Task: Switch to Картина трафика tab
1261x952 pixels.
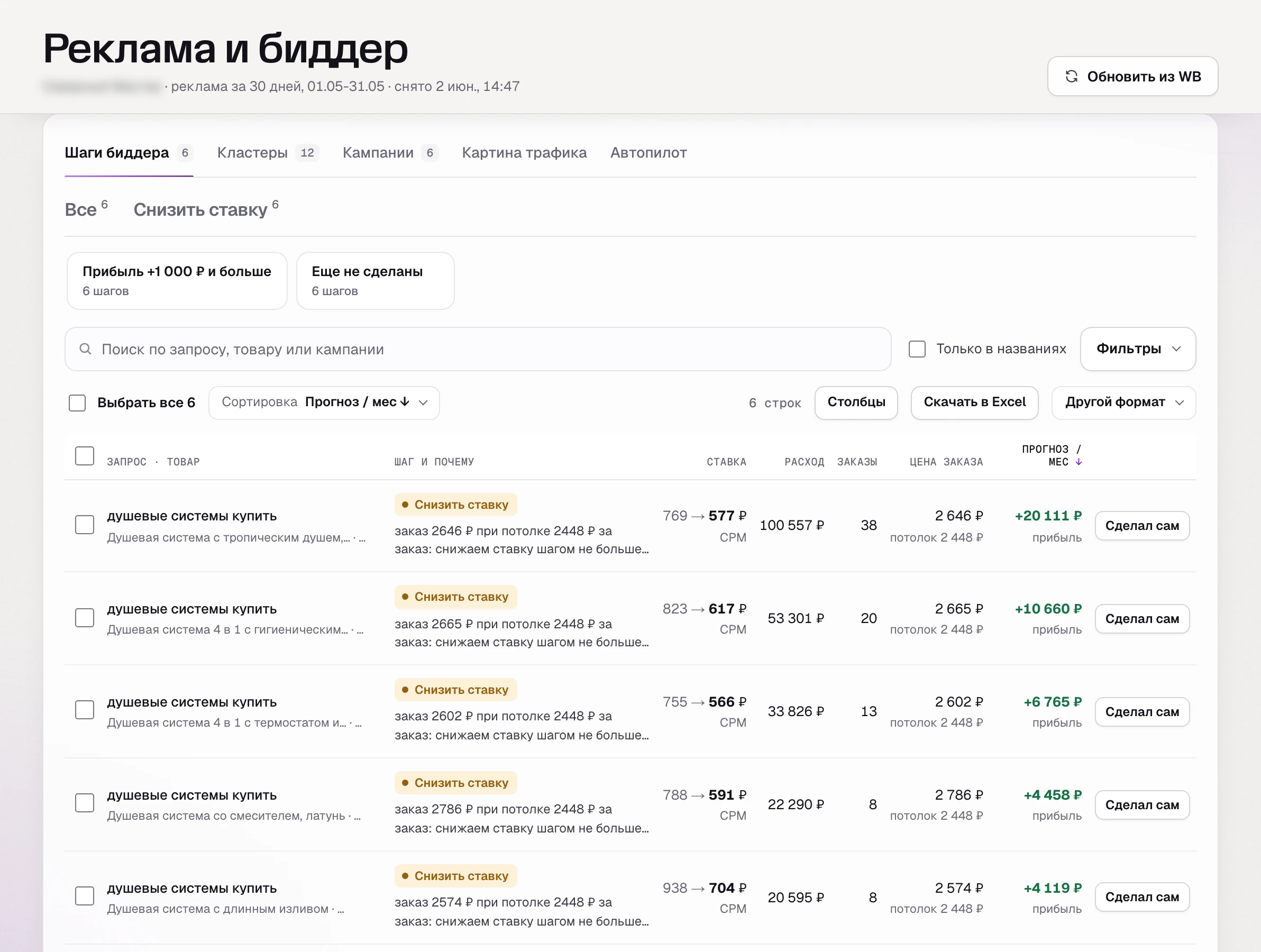Action: click(524, 153)
